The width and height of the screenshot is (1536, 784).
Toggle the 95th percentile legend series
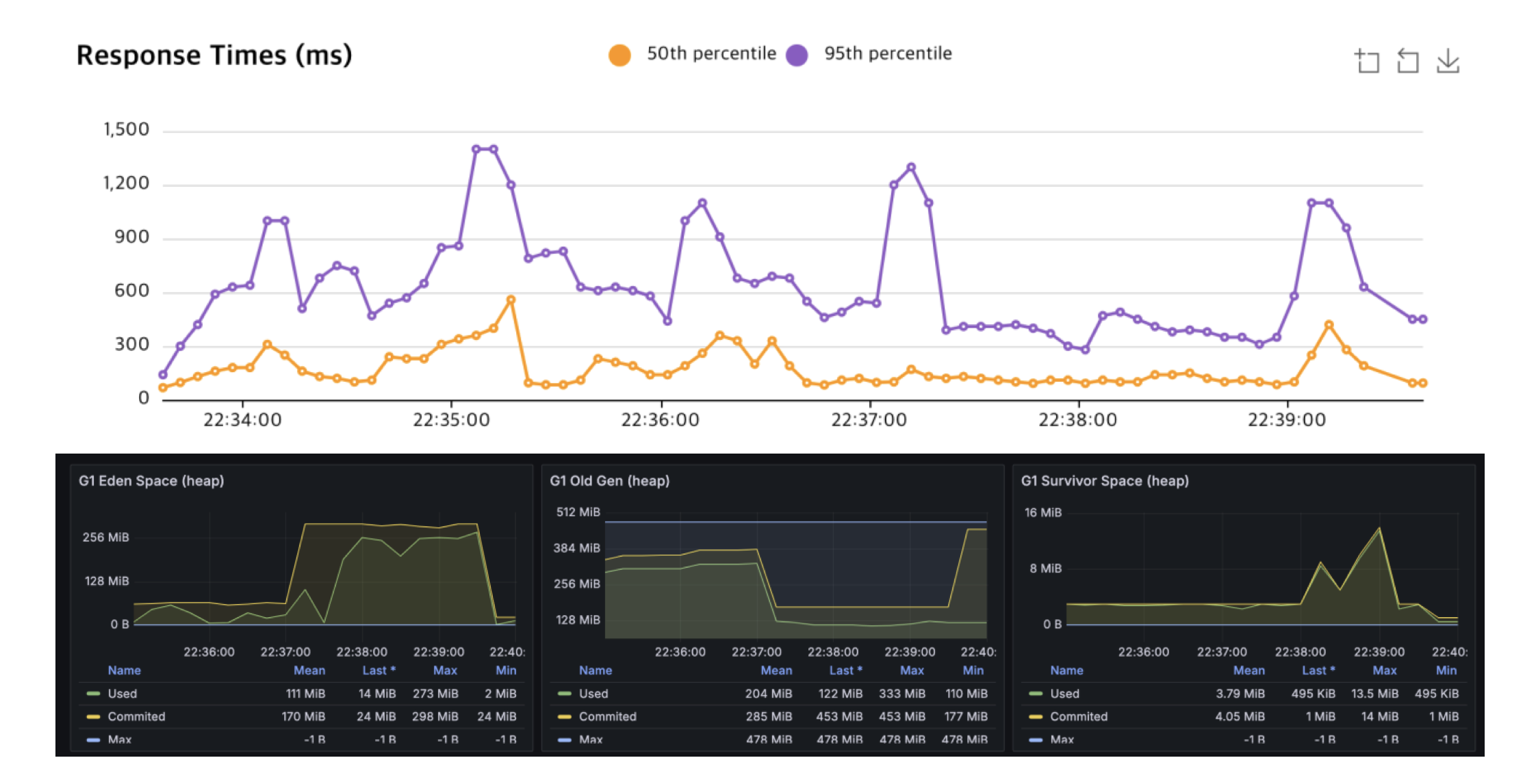click(887, 53)
